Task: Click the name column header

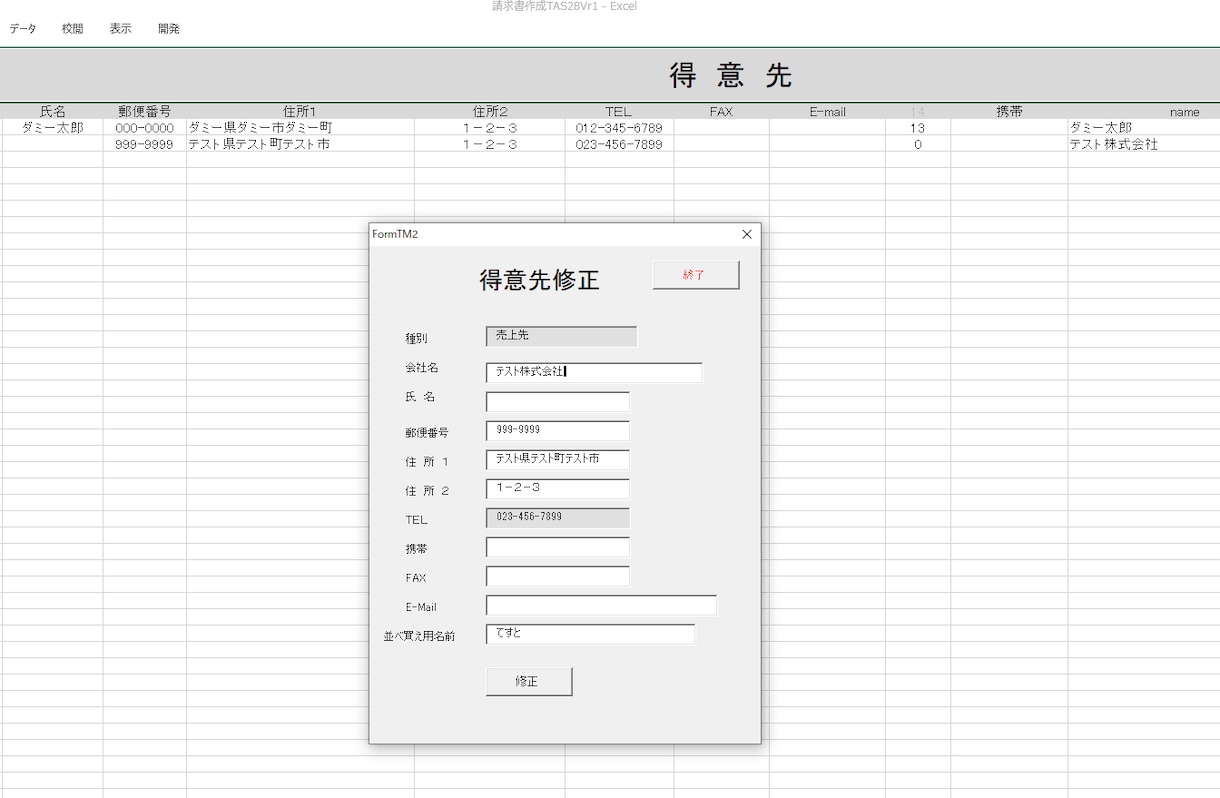Action: pyautogui.click(x=1184, y=112)
